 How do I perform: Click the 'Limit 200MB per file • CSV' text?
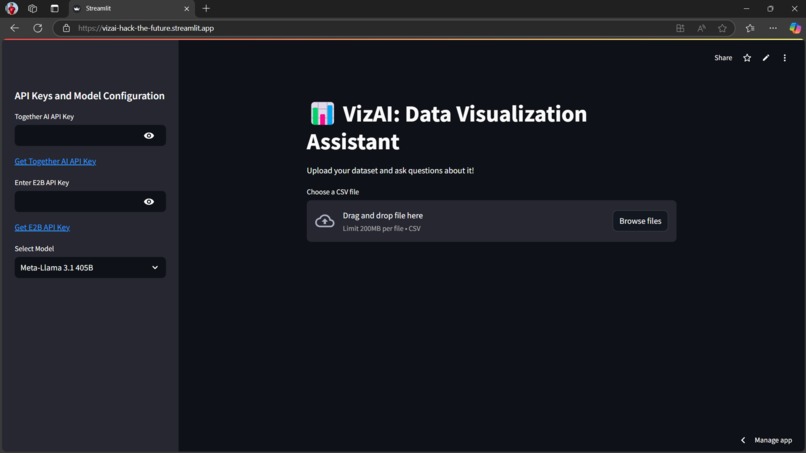(x=381, y=229)
